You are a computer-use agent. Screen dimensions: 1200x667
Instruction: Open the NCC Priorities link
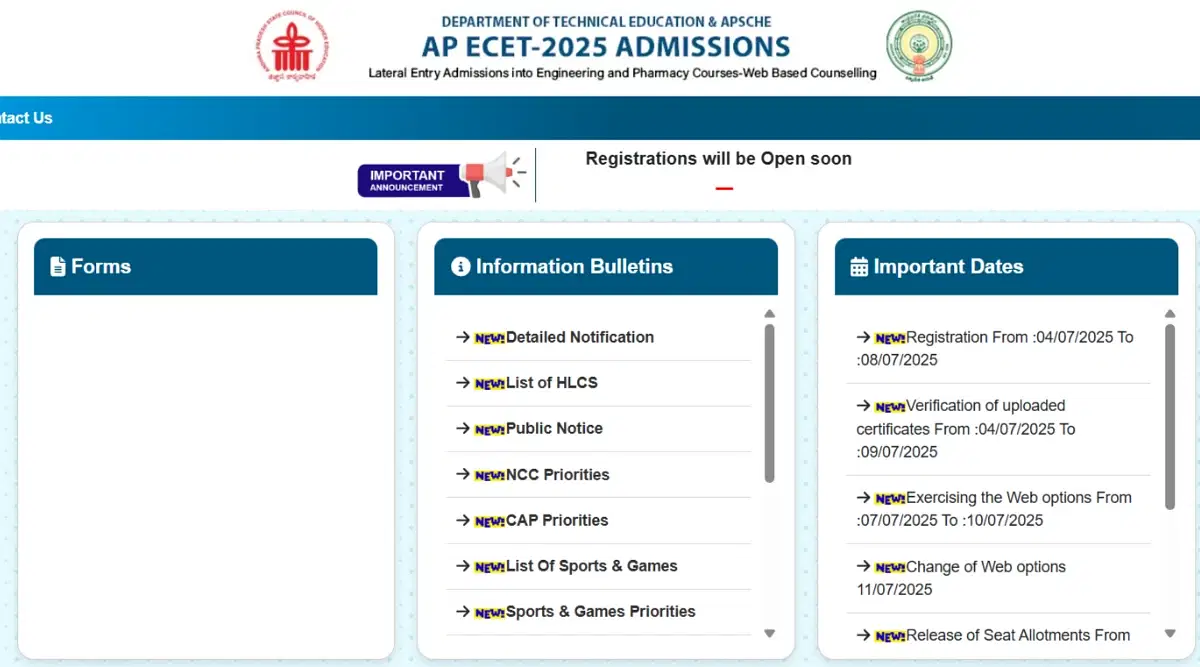[x=558, y=474]
